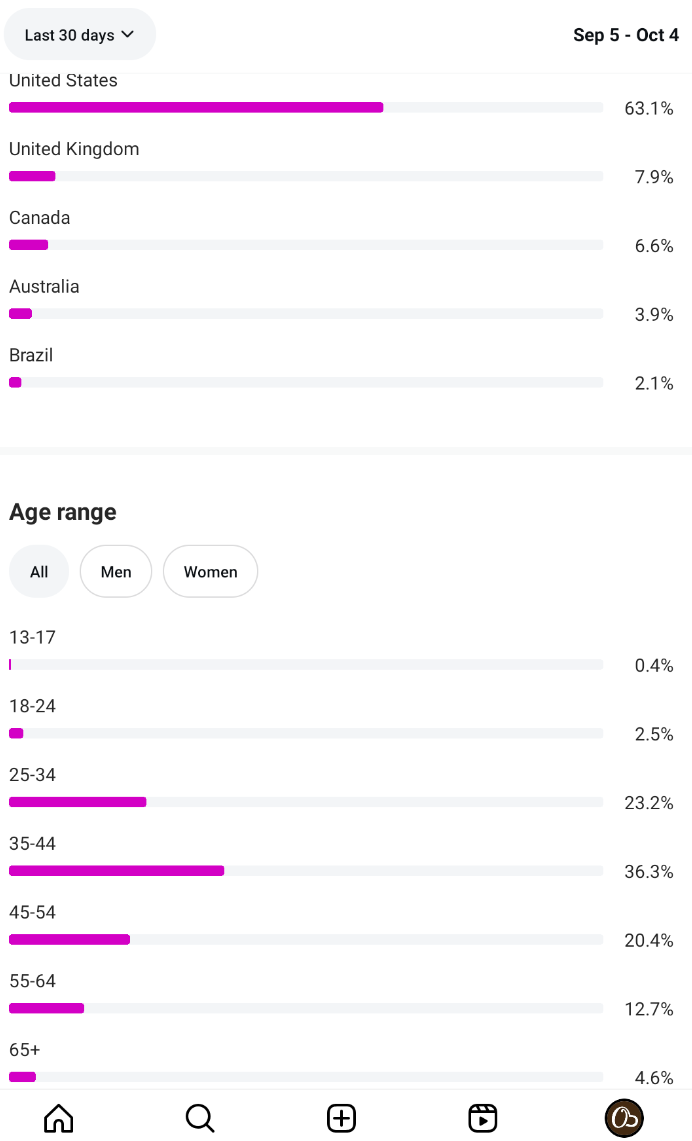The height and width of the screenshot is (1141, 692).
Task: Select the 63.1% United States value
Action: (x=649, y=108)
